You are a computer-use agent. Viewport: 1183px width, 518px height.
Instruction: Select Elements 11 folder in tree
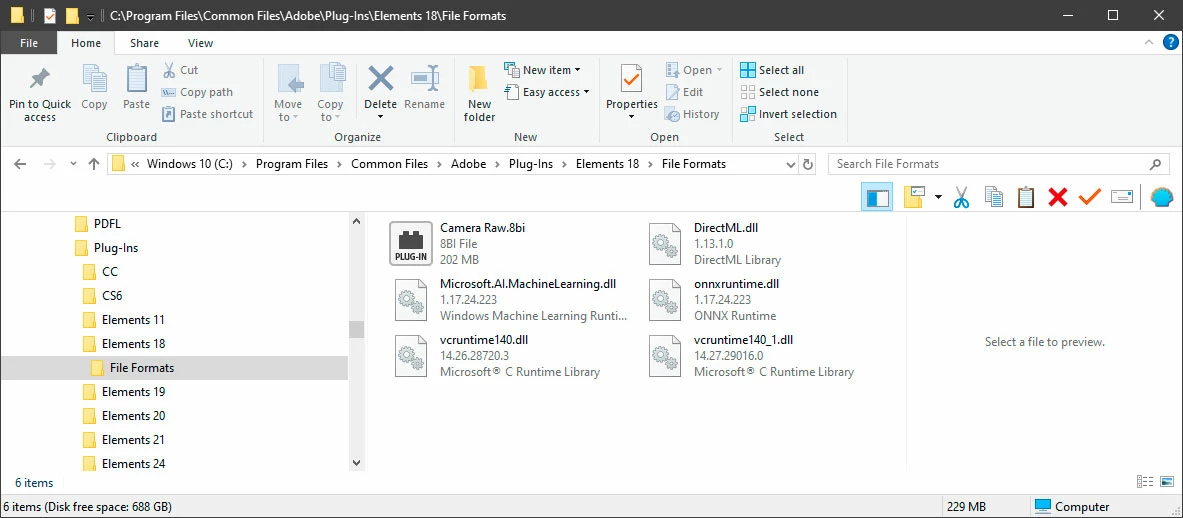(x=133, y=320)
